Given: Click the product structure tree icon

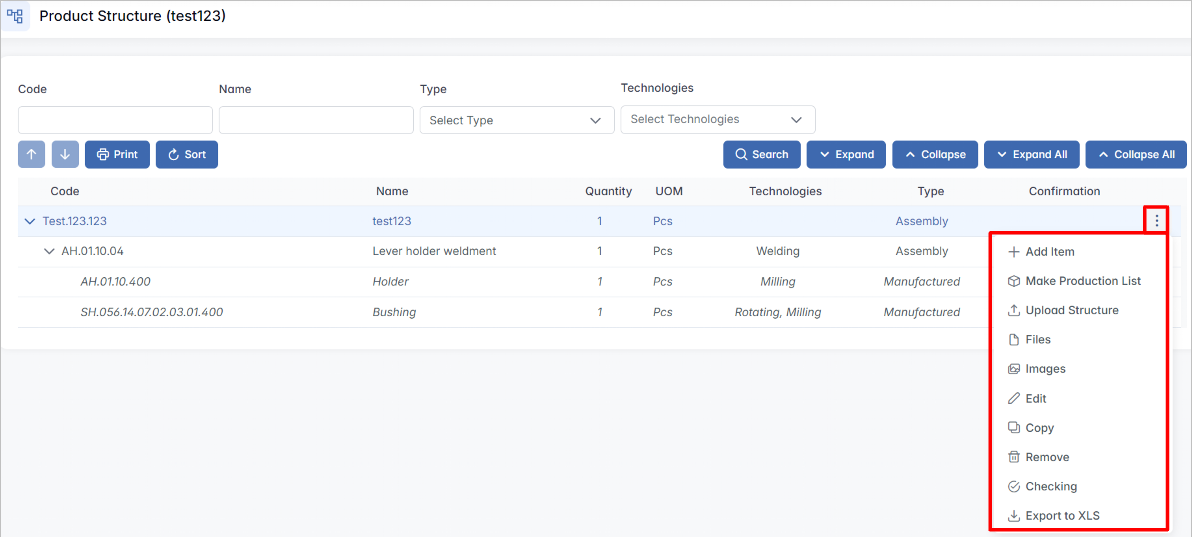Looking at the screenshot, I should pos(15,16).
